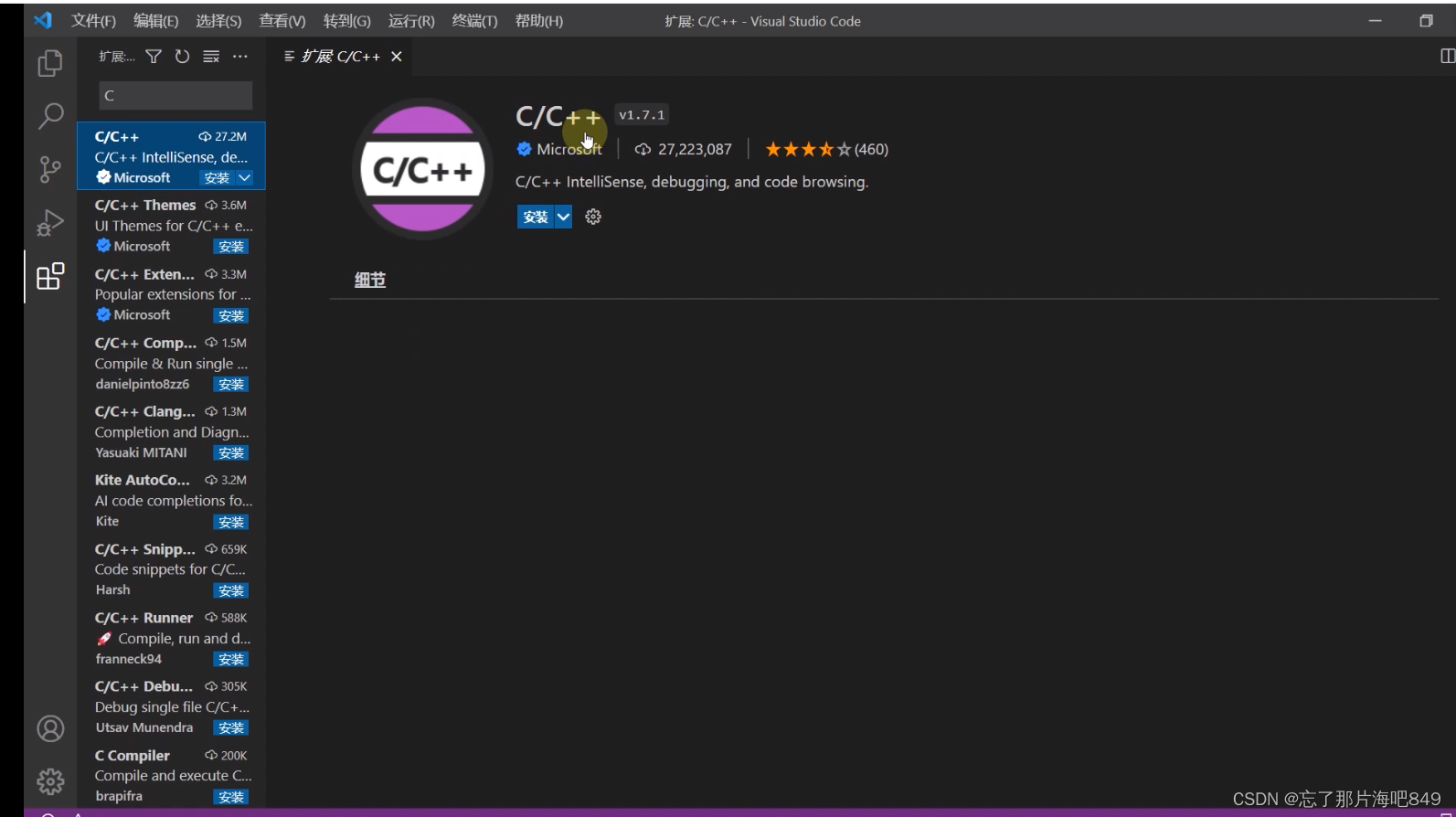Open the Accounts menu icon
The height and width of the screenshot is (817, 1456).
tap(50, 728)
